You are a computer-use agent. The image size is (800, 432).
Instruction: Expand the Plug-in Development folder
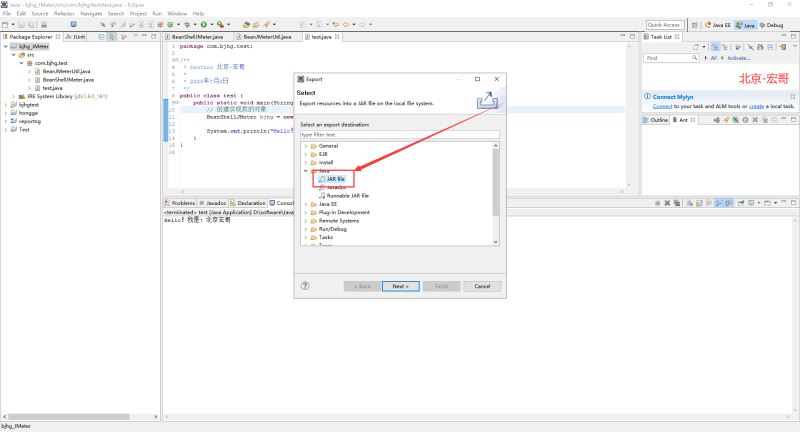(306, 212)
